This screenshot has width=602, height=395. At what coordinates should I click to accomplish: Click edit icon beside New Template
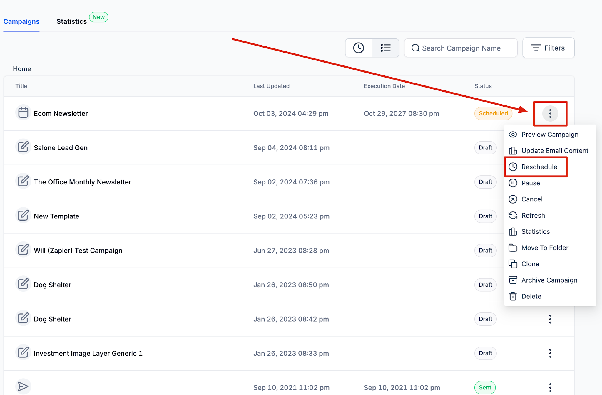(x=23, y=215)
